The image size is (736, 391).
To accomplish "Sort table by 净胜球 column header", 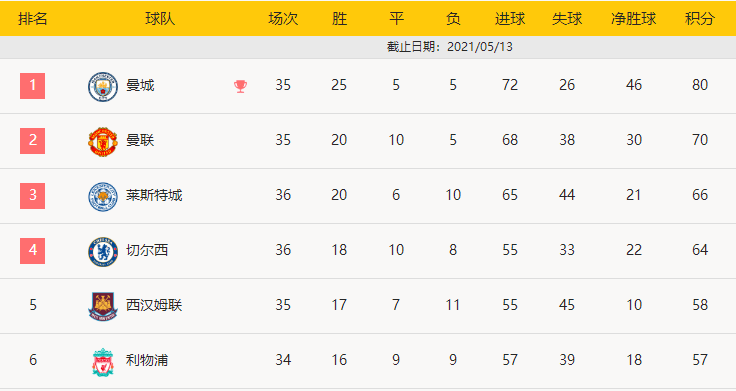I will [633, 19].
